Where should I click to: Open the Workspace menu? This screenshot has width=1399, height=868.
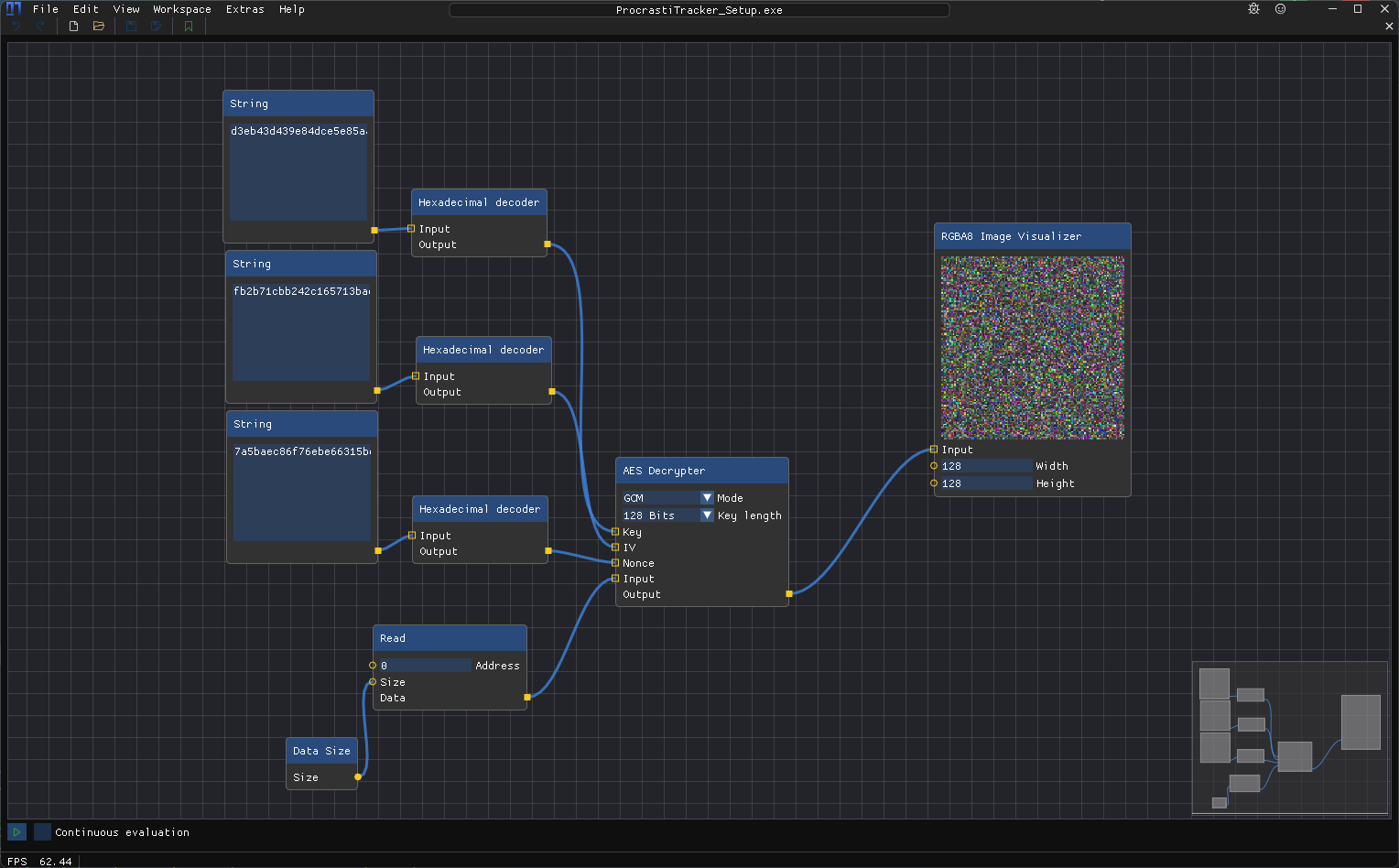[181, 9]
